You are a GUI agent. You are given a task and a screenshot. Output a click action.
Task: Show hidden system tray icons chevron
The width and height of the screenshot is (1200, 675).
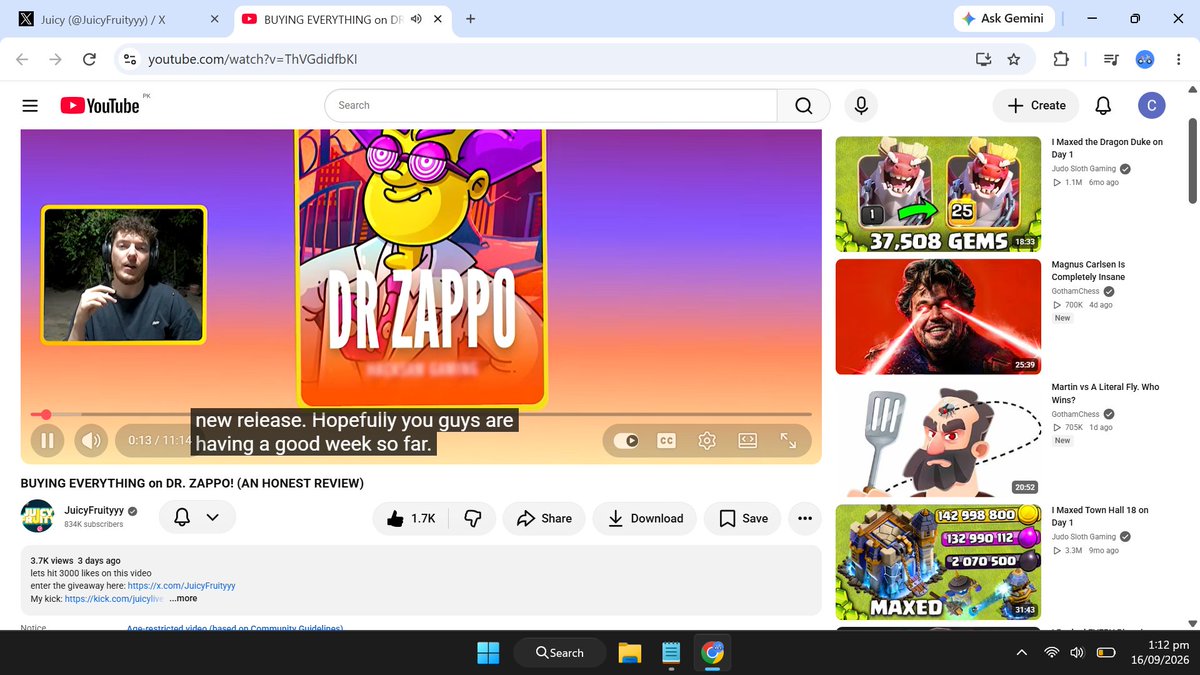(1021, 653)
